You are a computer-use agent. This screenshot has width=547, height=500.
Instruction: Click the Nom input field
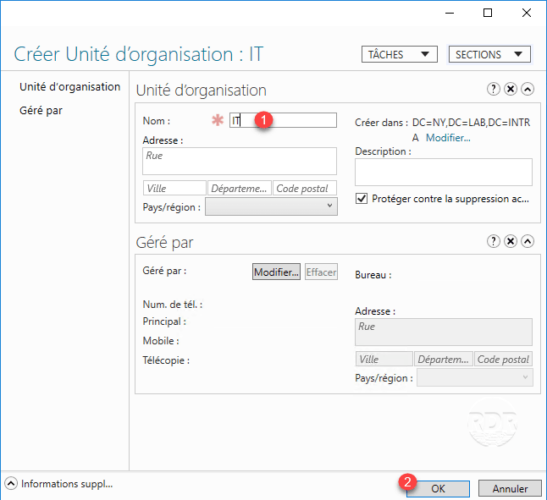pyautogui.click(x=283, y=120)
